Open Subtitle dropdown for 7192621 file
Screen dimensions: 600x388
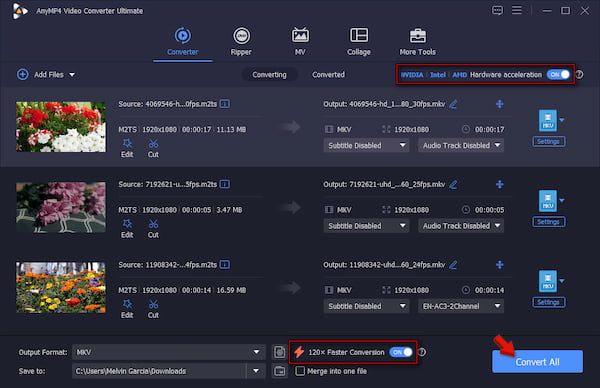click(x=366, y=226)
